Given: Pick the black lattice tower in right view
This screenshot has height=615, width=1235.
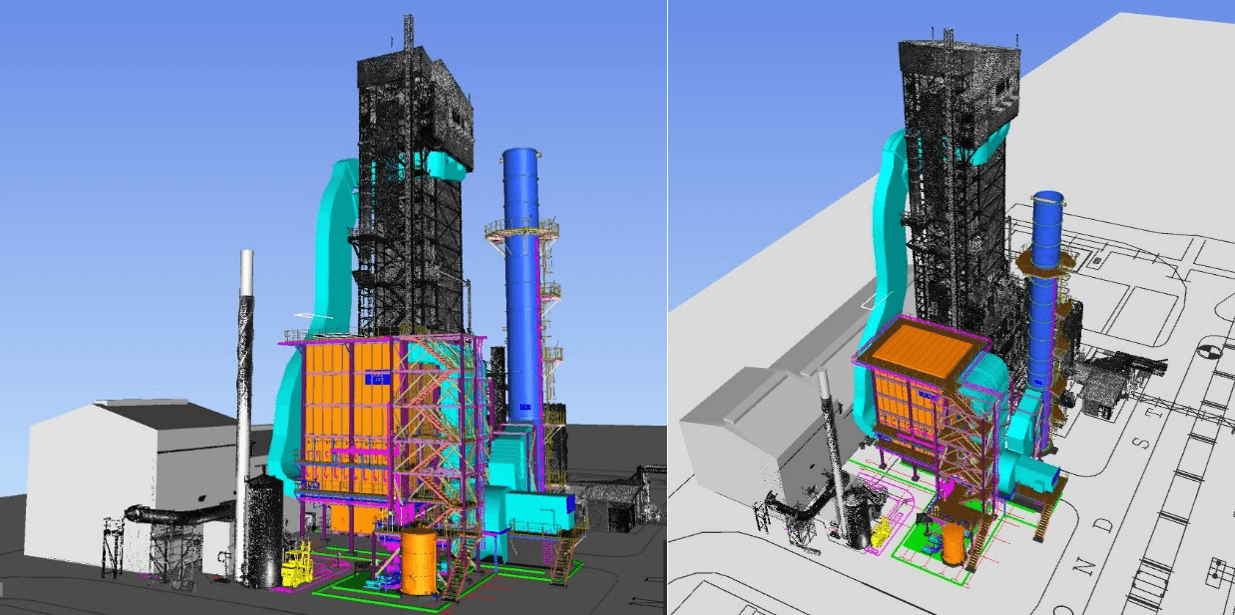Looking at the screenshot, I should point(955,180).
